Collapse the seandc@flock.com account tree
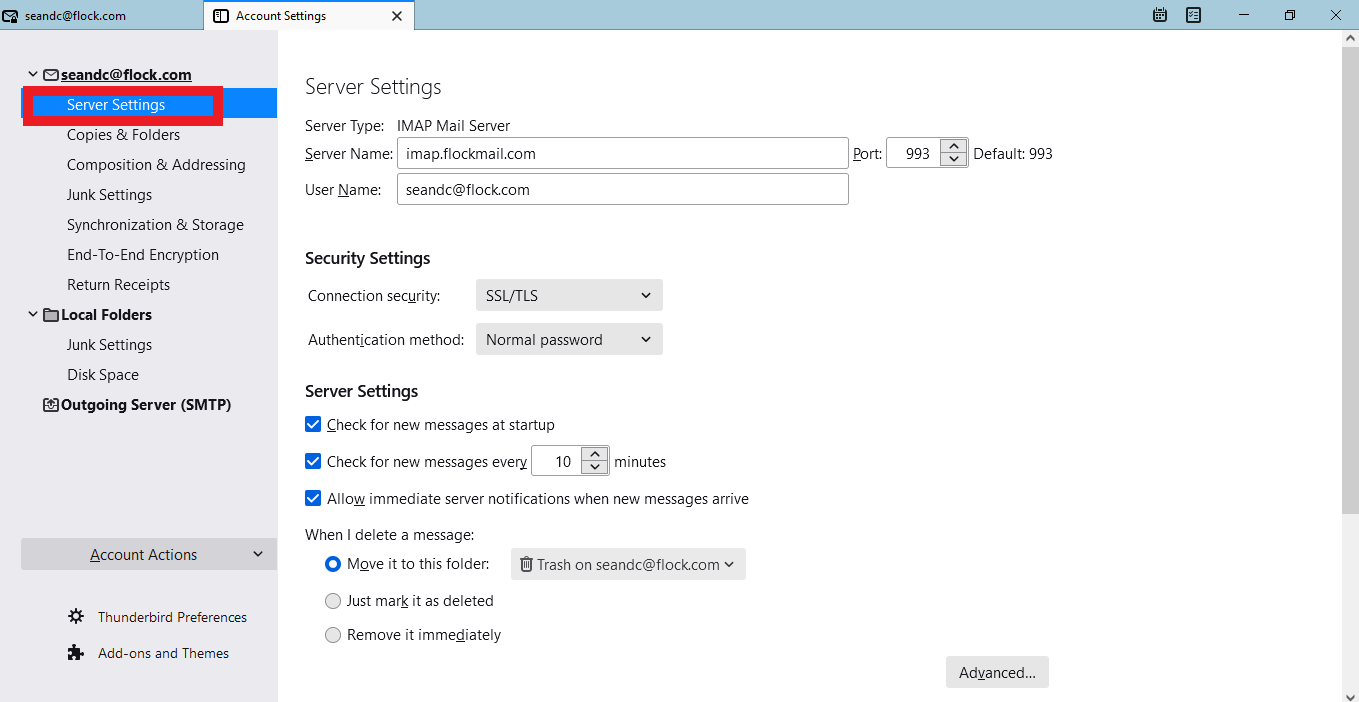The height and width of the screenshot is (702, 1359). click(33, 75)
